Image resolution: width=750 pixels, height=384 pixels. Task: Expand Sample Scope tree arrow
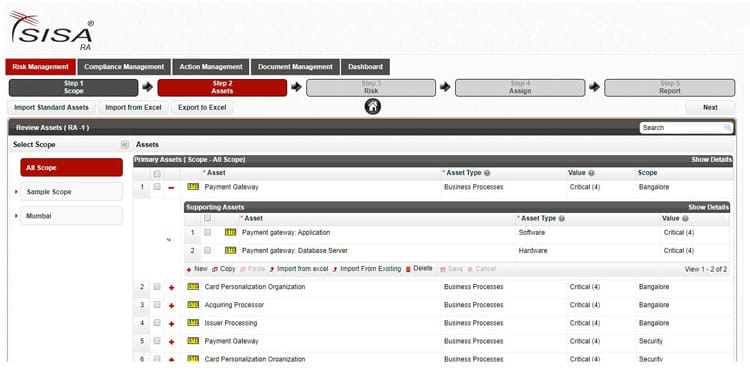[x=16, y=192]
